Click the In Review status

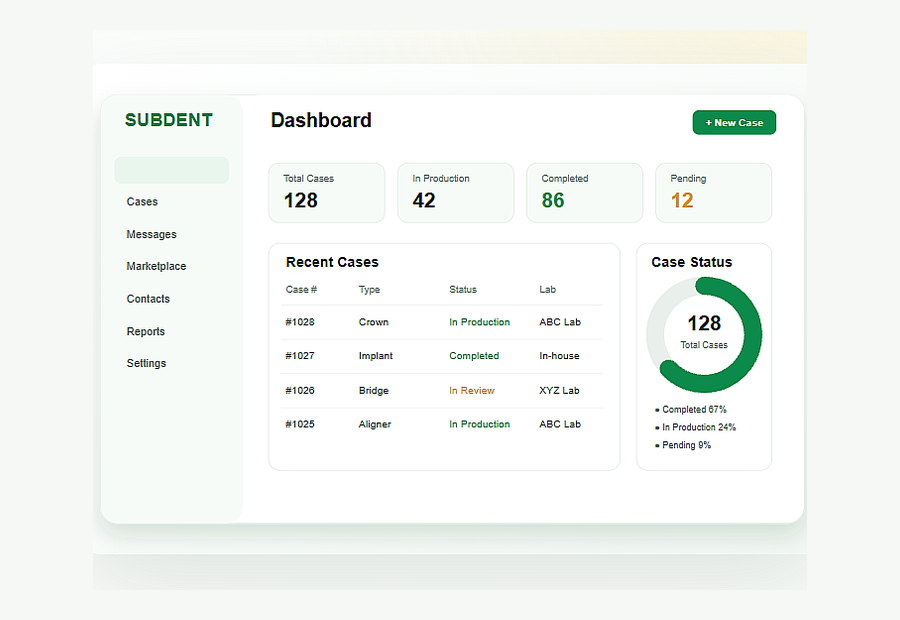[472, 390]
